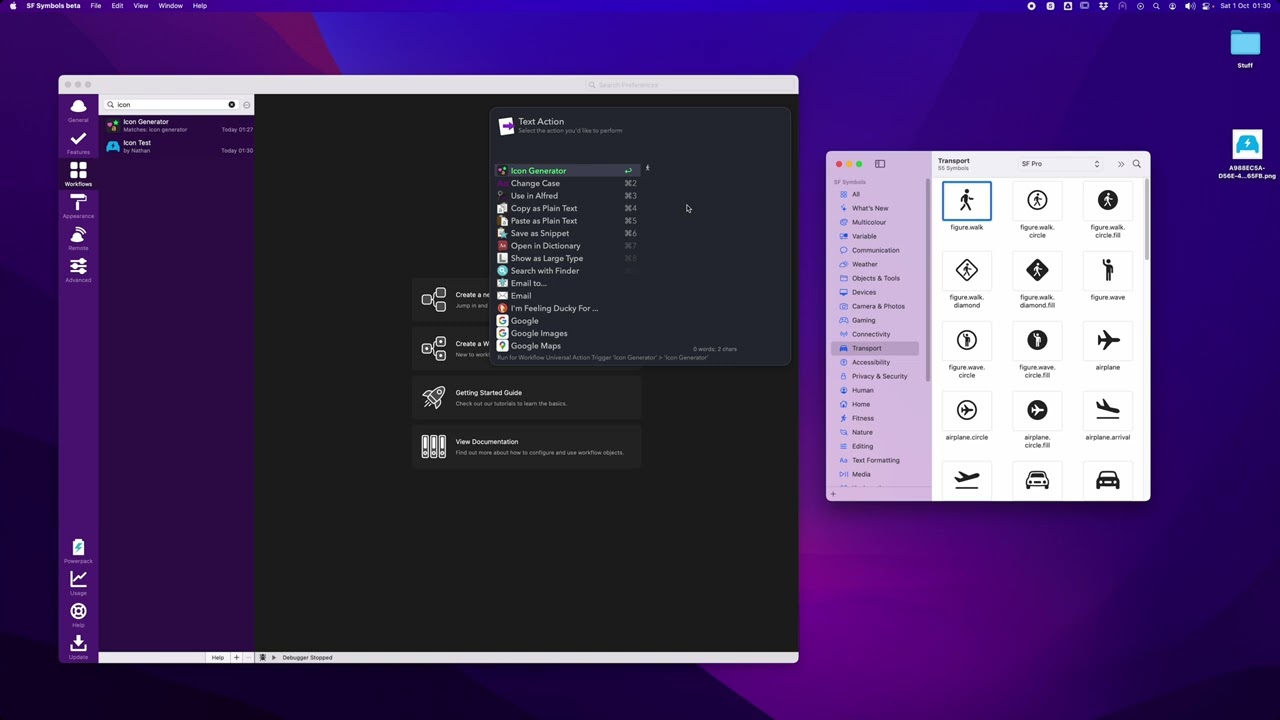
Task: Open View Documentation link
Action: click(526, 446)
